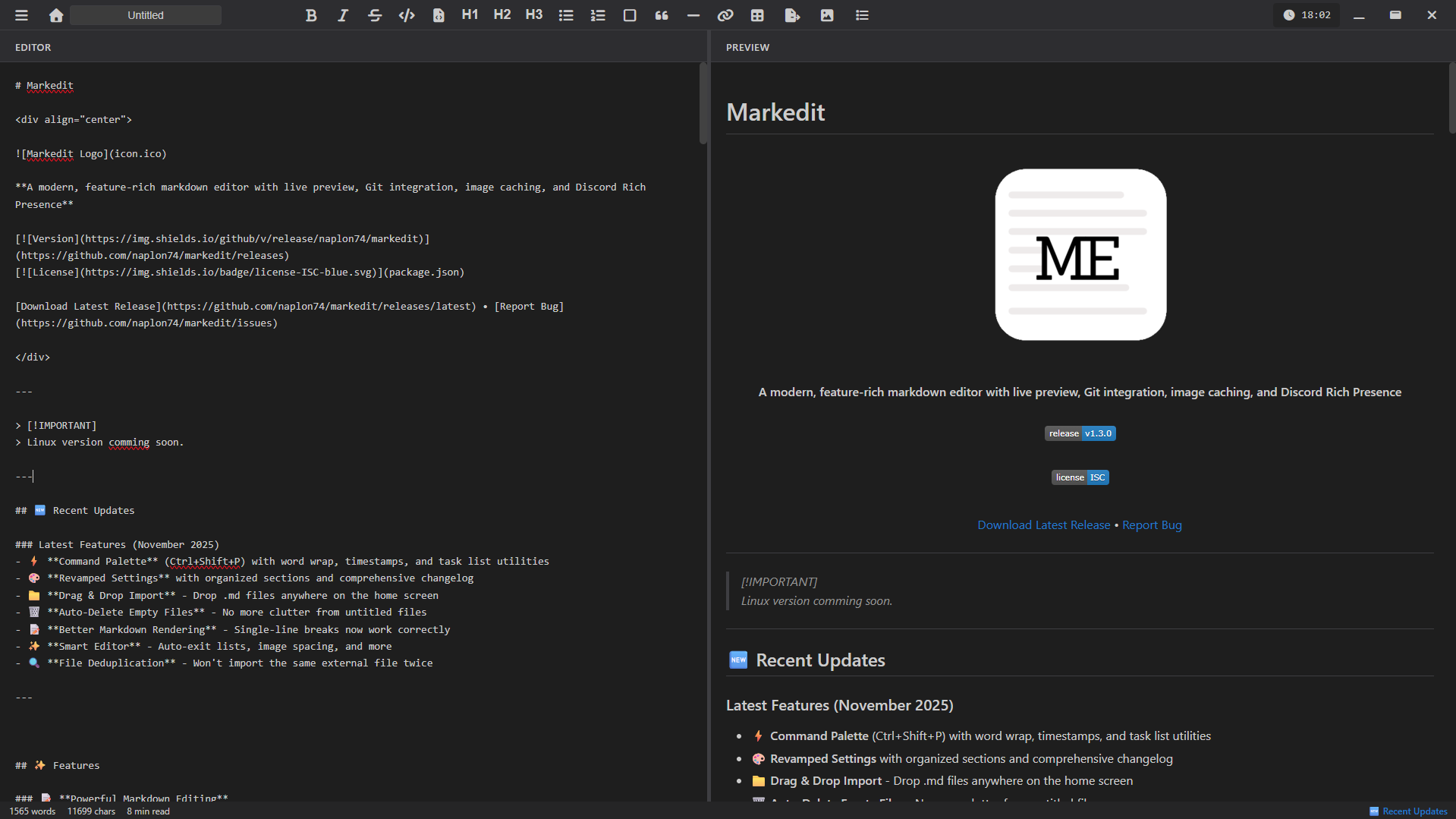
Task: Insert an image
Action: (827, 14)
